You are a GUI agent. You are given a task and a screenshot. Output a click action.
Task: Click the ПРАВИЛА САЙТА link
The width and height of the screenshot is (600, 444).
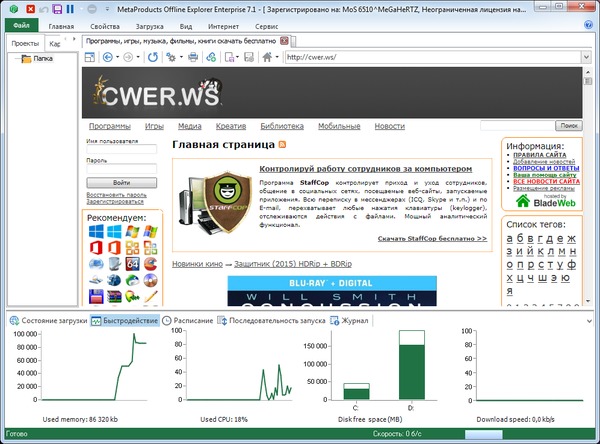click(x=540, y=155)
